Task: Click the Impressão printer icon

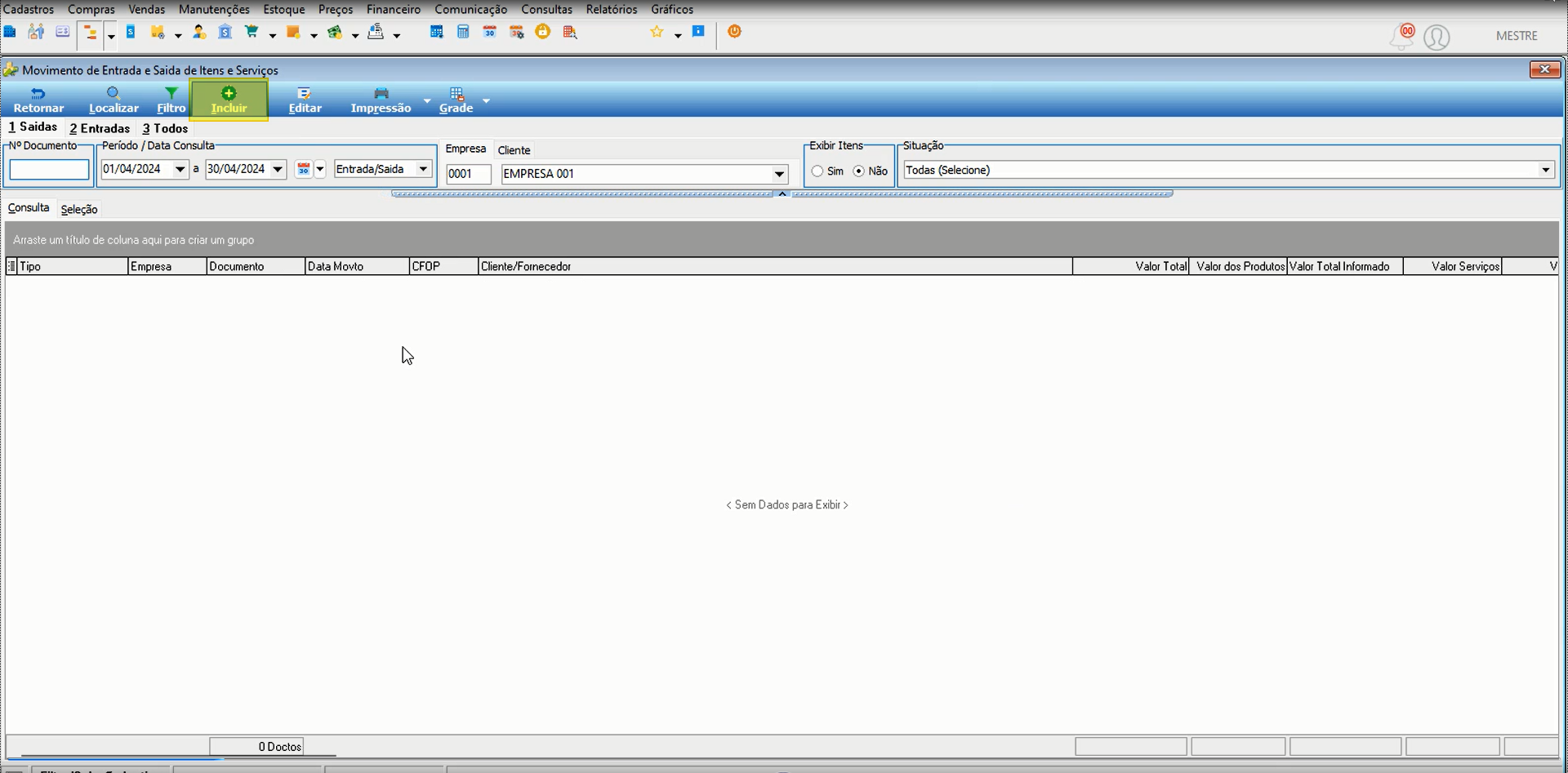Action: click(x=381, y=93)
